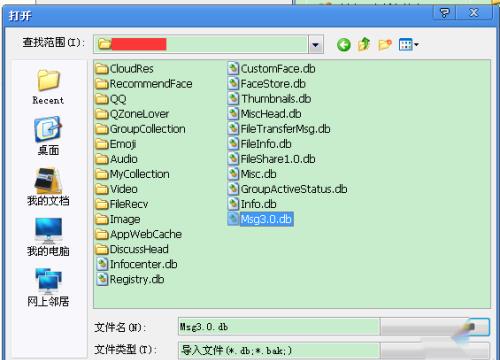This screenshot has width=500, height=360.
Task: Click the help question mark button
Action: [x=444, y=13]
